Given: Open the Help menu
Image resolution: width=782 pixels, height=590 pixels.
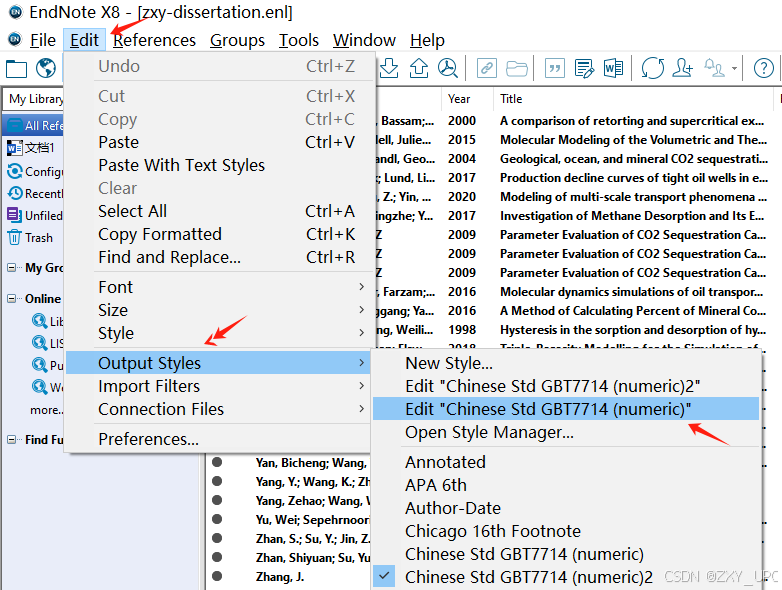Looking at the screenshot, I should click(x=427, y=40).
